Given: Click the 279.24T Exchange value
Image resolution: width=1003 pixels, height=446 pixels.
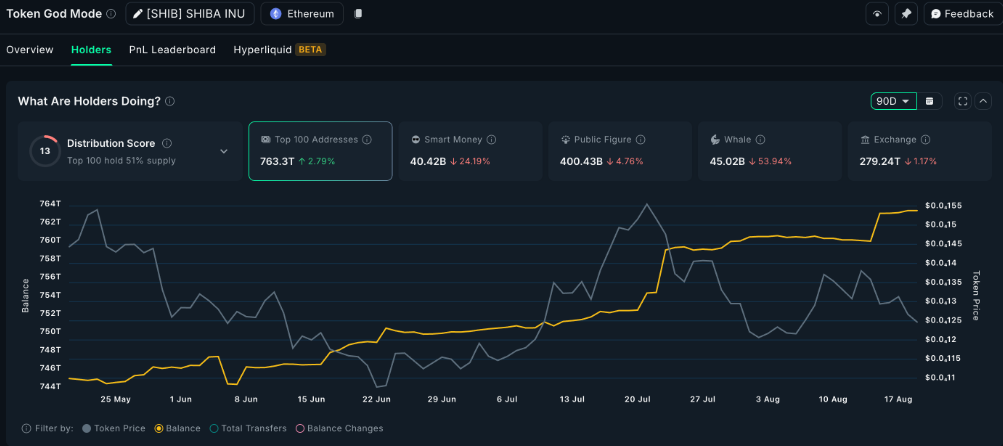Looking at the screenshot, I should pyautogui.click(x=880, y=161).
